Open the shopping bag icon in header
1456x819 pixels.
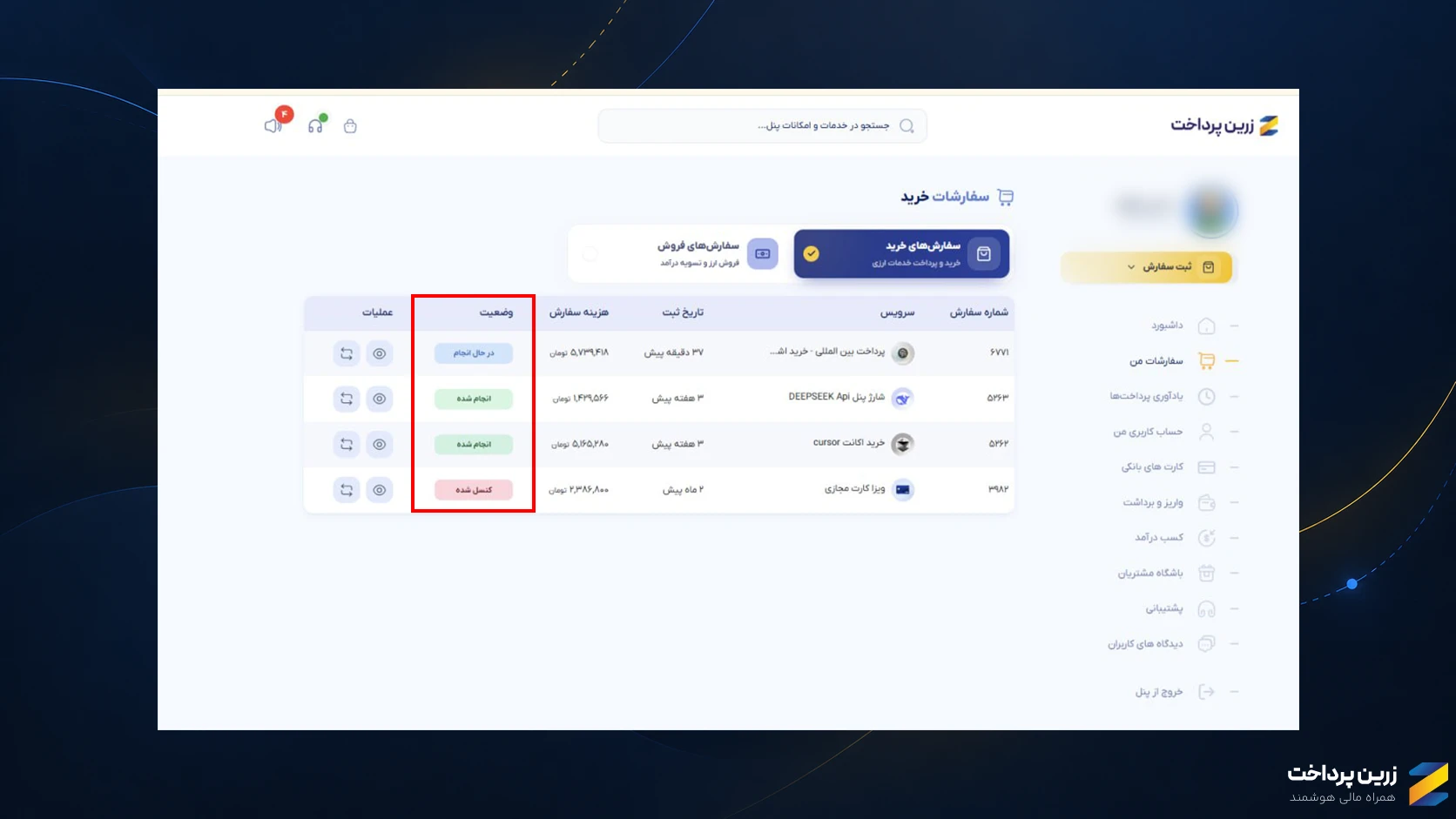point(350,126)
